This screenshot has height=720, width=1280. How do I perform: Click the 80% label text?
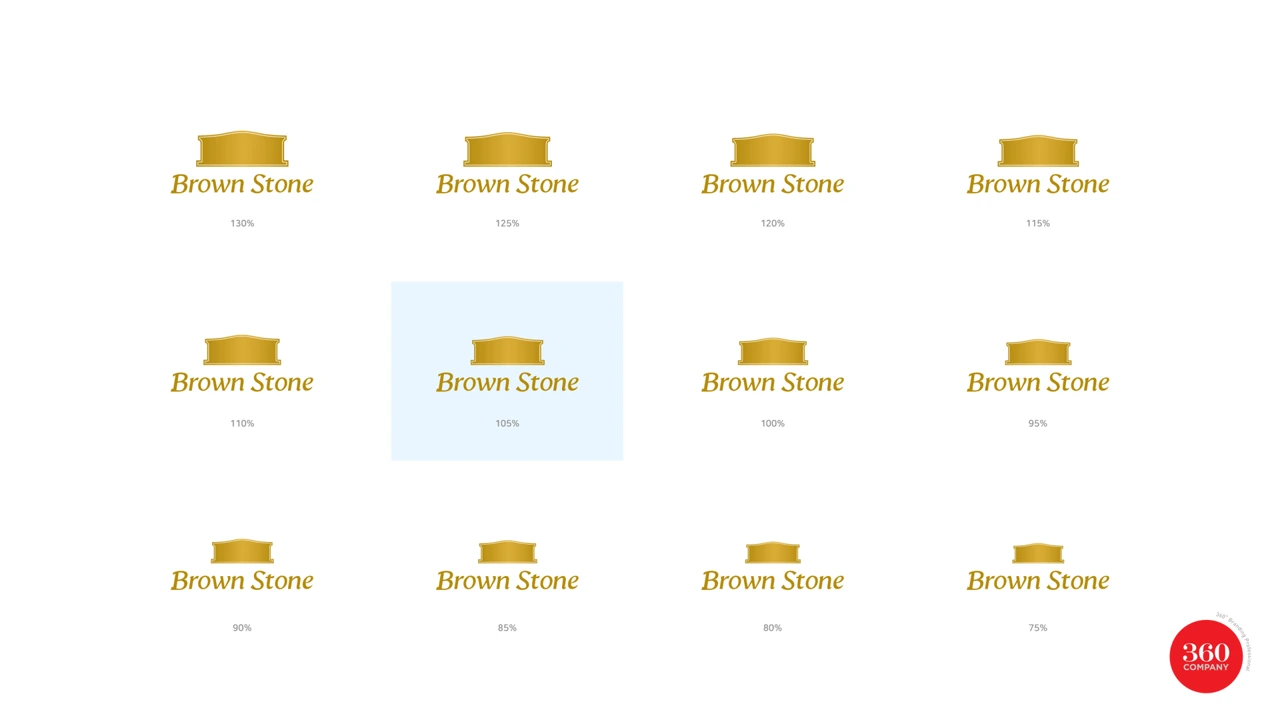[772, 627]
